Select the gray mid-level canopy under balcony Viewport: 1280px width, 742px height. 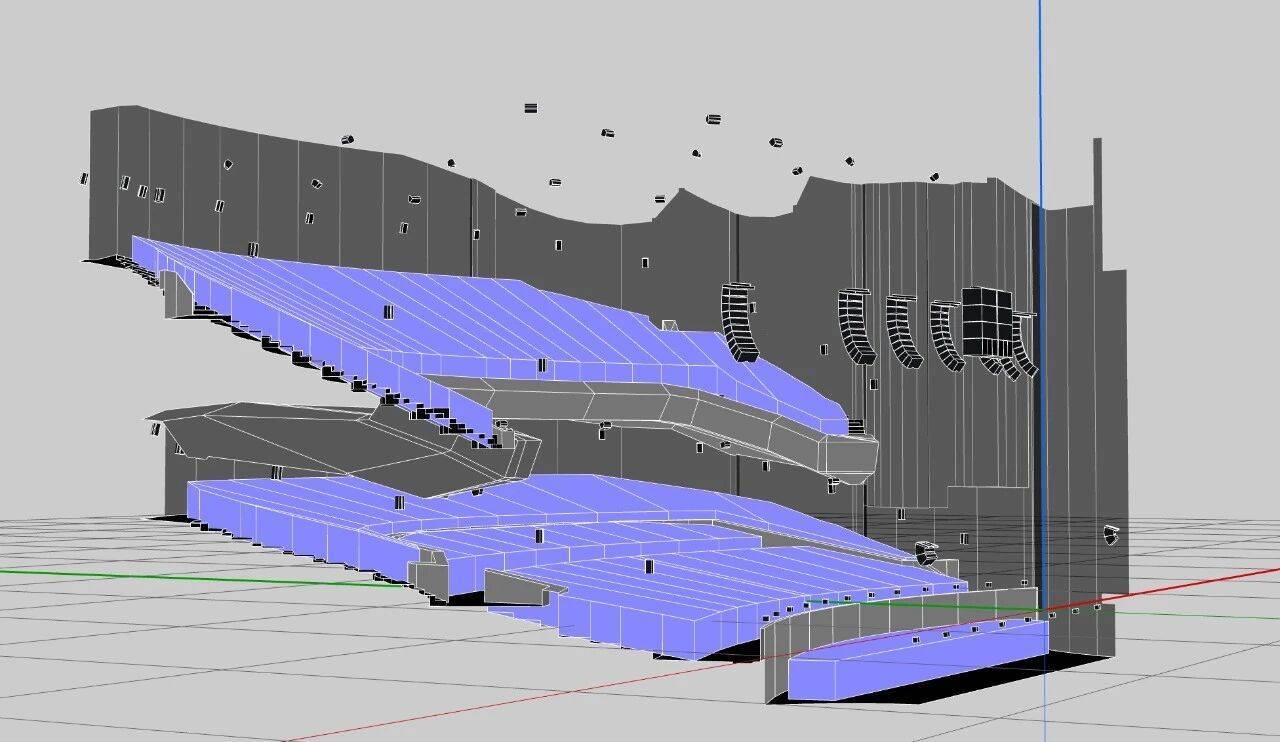tap(300, 440)
